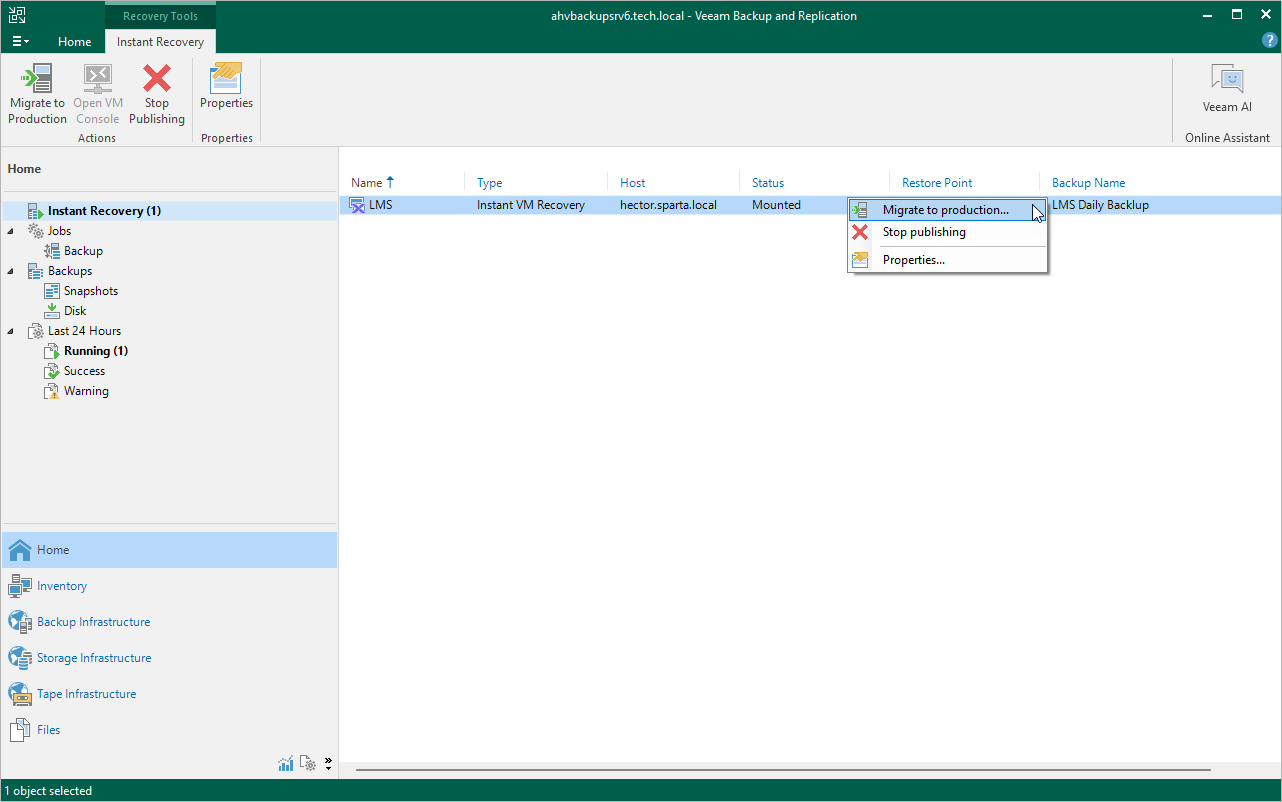Click the gear icon at navigation pane bottom
The height and width of the screenshot is (802, 1282).
tap(308, 764)
